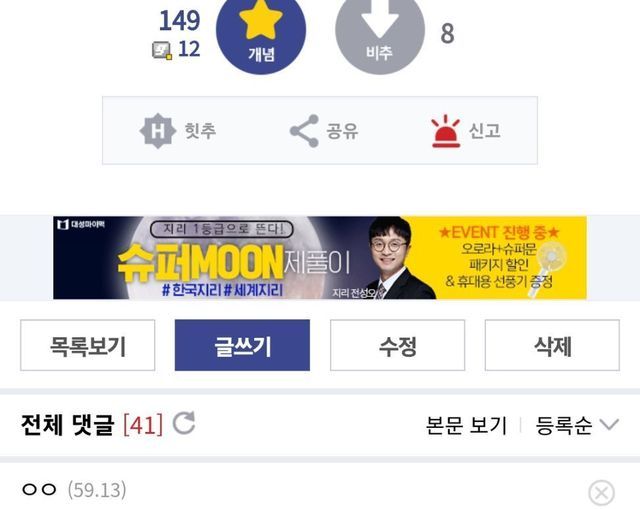Viewport: 640px width, 509px height.
Task: Downvote post with the 비추 arrow button
Action: point(380,32)
